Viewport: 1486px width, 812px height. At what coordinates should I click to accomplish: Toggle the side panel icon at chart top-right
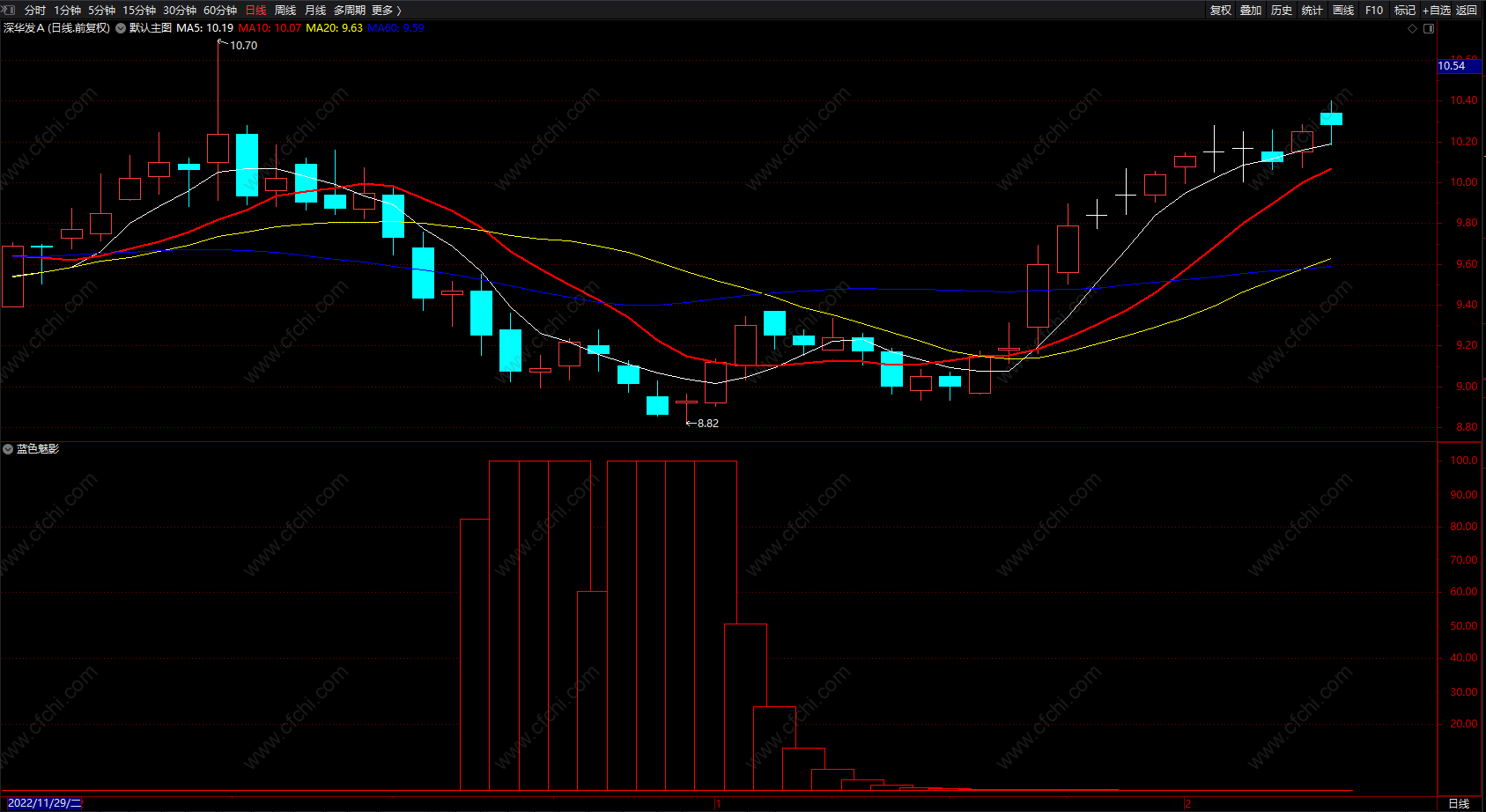(1429, 28)
